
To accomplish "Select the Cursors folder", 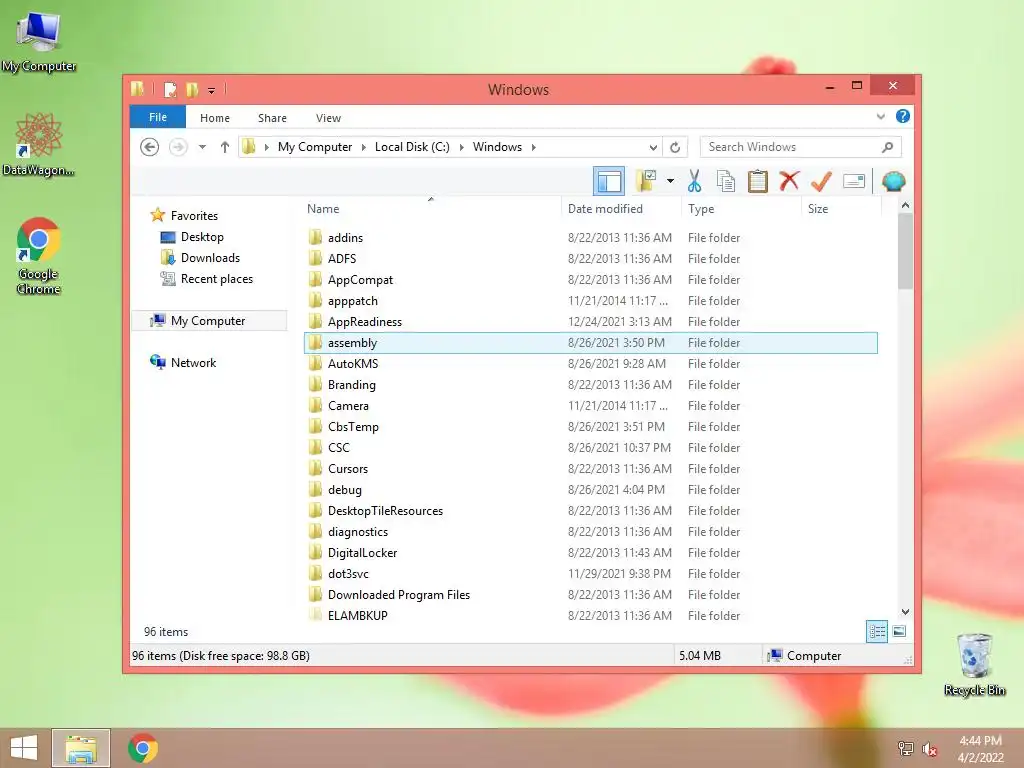I will coord(348,469).
